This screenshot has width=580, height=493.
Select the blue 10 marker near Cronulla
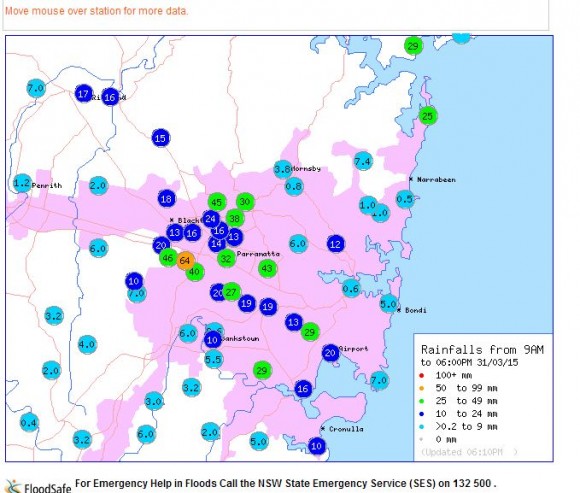tap(317, 446)
